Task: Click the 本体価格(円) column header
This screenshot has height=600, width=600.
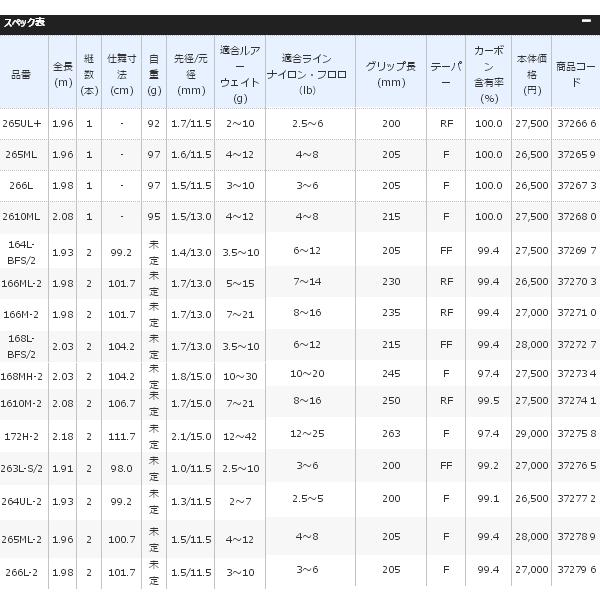Action: point(532,71)
